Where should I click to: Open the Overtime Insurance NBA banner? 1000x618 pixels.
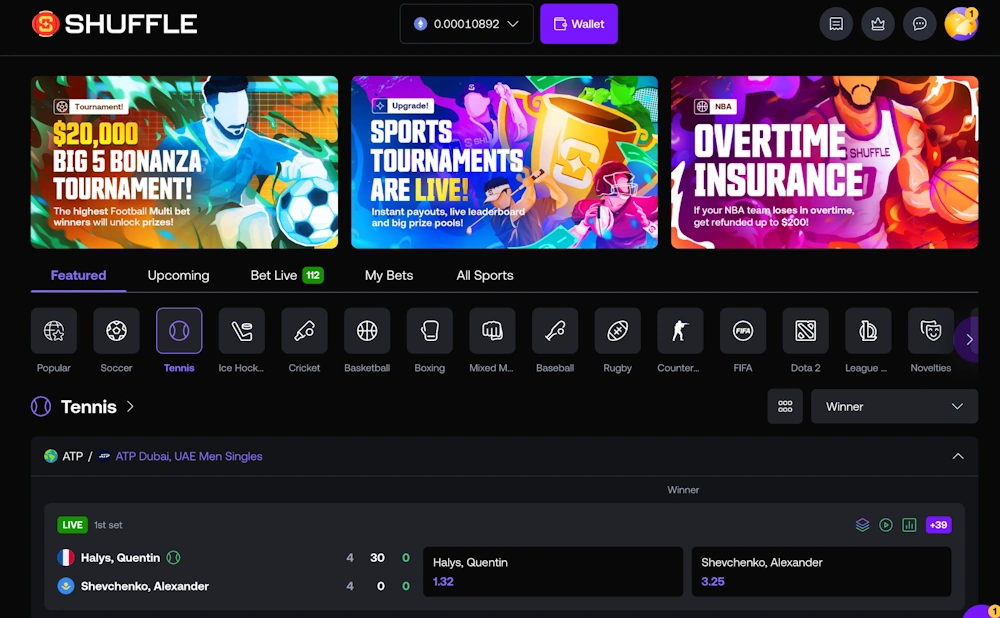[x=824, y=162]
